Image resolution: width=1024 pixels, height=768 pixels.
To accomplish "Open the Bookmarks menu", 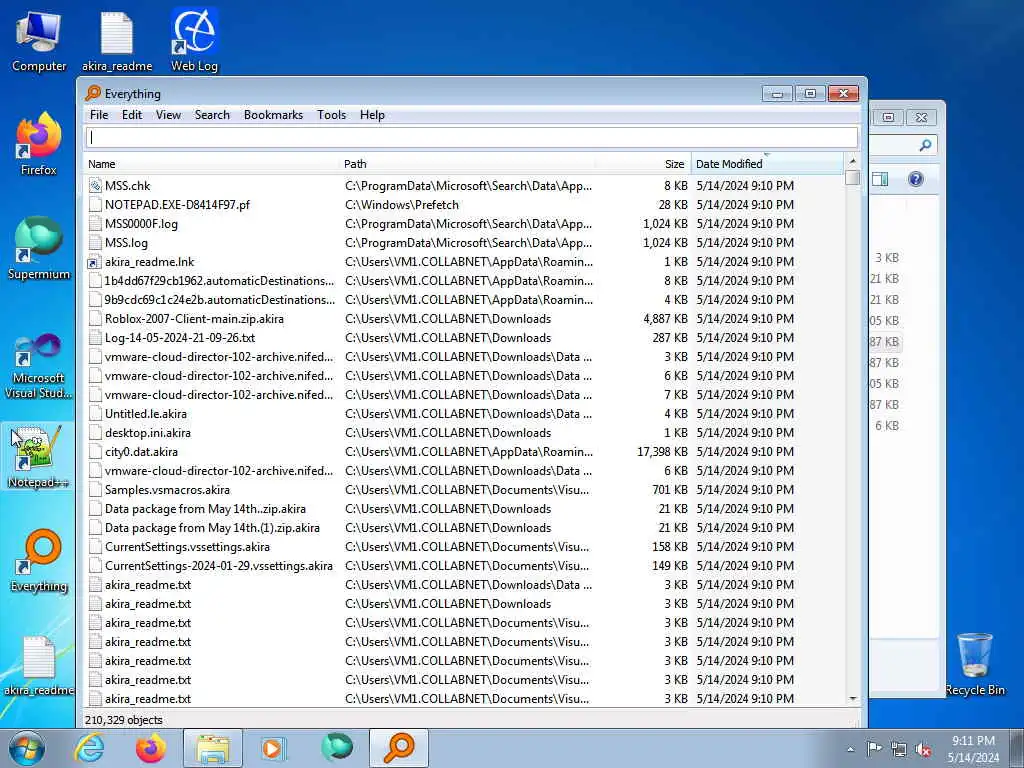I will tap(273, 115).
